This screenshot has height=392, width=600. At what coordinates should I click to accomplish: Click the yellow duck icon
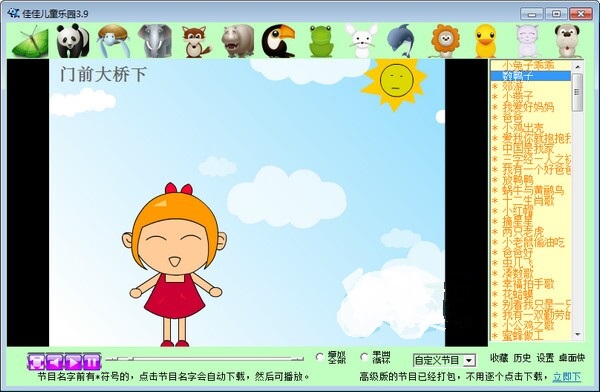[x=485, y=41]
